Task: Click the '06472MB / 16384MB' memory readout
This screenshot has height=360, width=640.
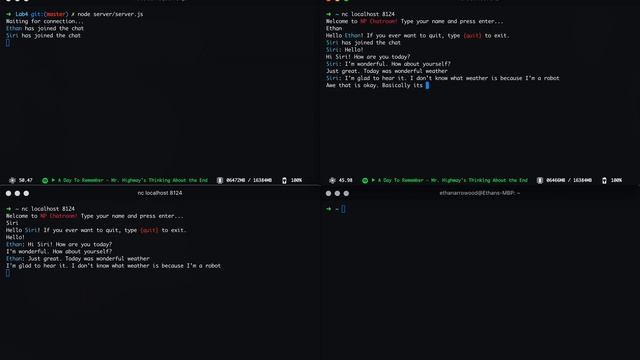Action: [249, 180]
